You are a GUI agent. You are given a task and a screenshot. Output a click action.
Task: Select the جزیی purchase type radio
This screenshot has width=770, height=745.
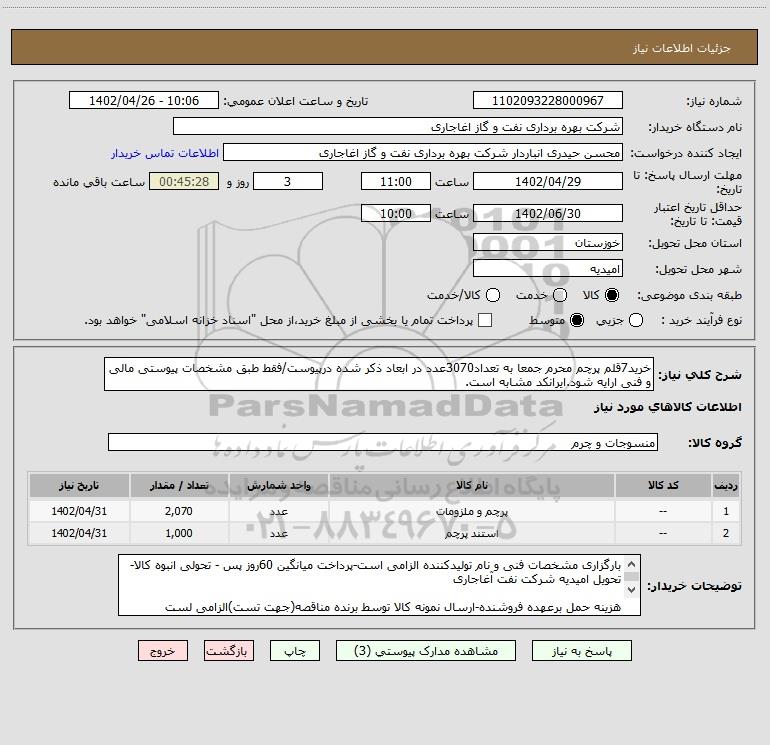tap(636, 320)
